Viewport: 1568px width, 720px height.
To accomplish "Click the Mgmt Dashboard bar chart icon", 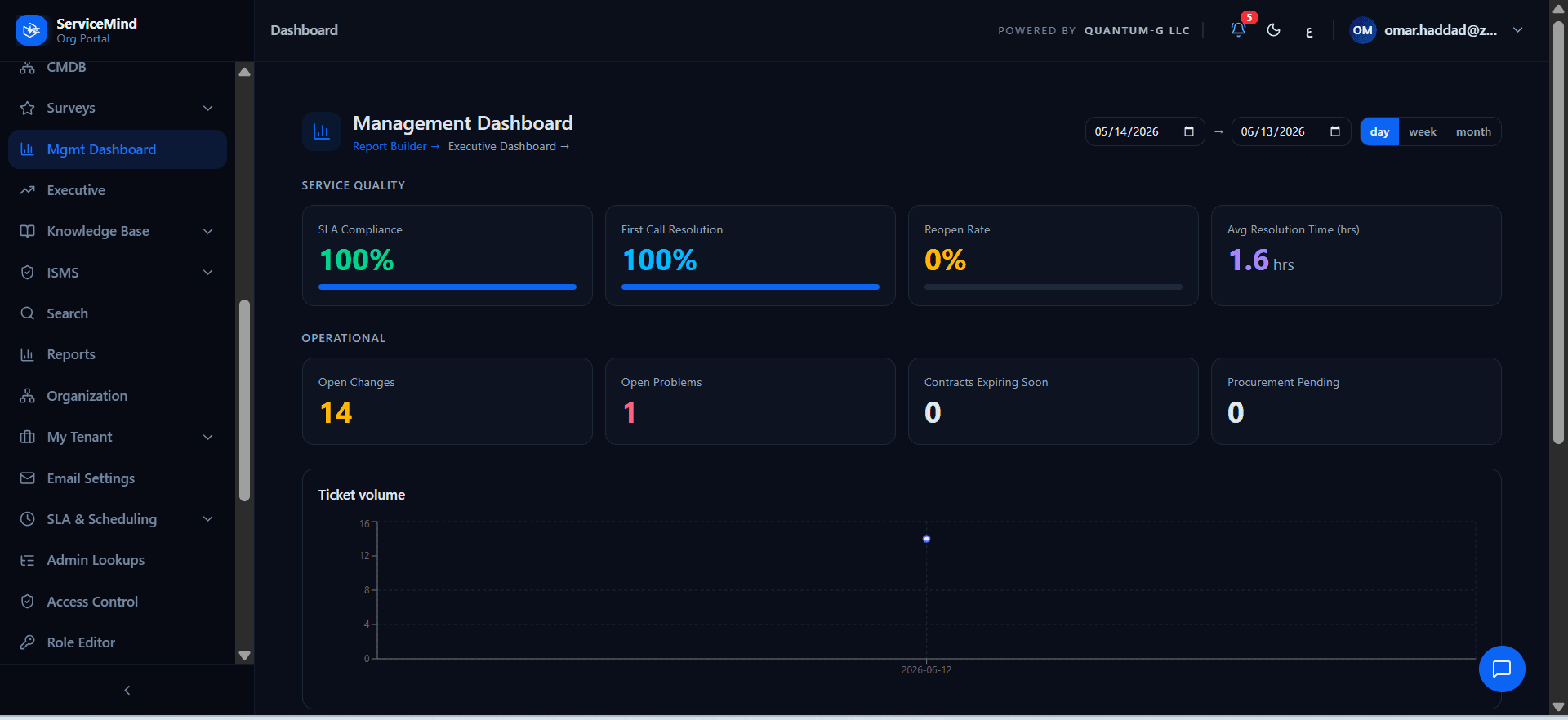I will point(28,149).
